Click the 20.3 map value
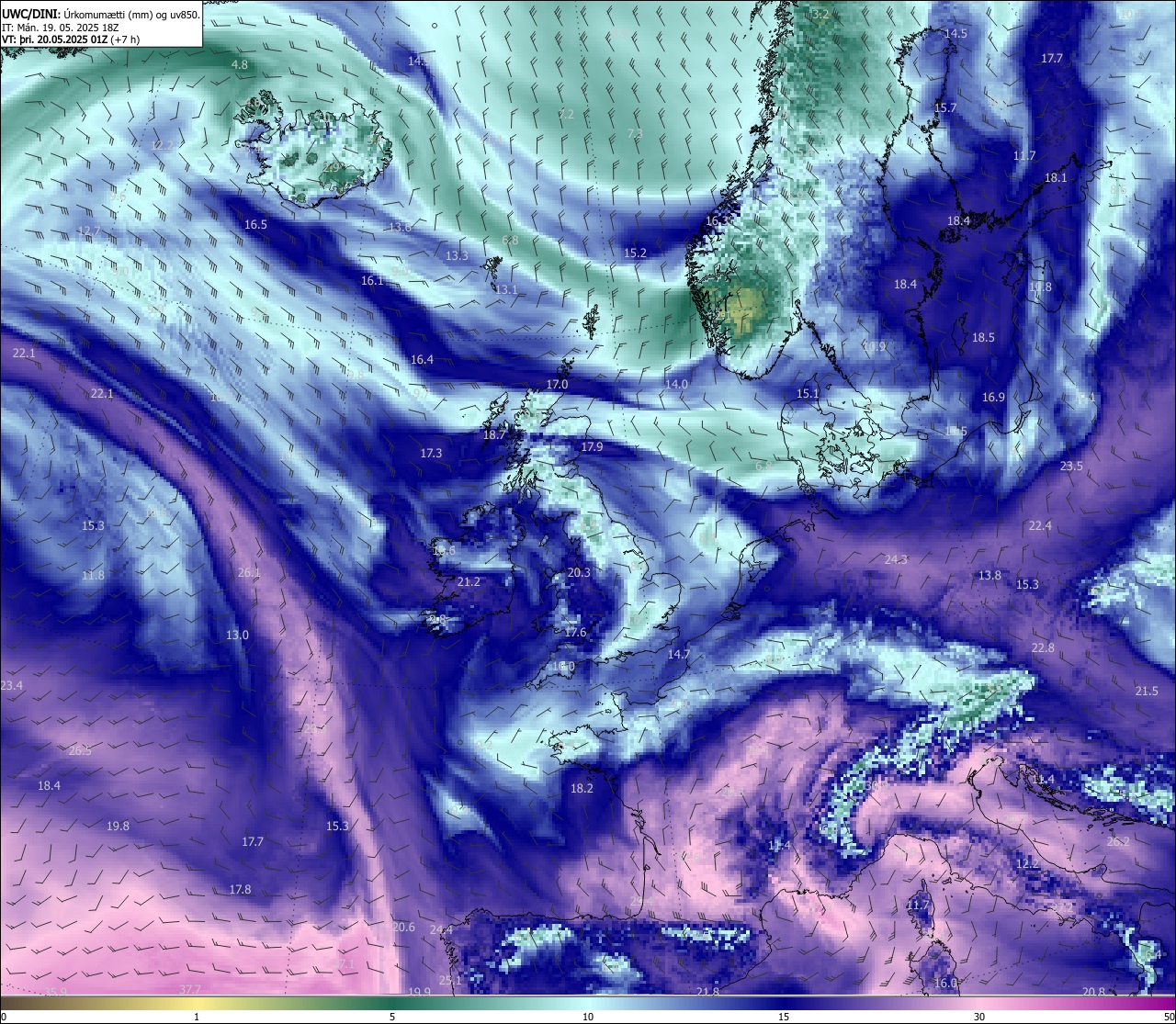Image resolution: width=1176 pixels, height=1024 pixels. pos(579,573)
